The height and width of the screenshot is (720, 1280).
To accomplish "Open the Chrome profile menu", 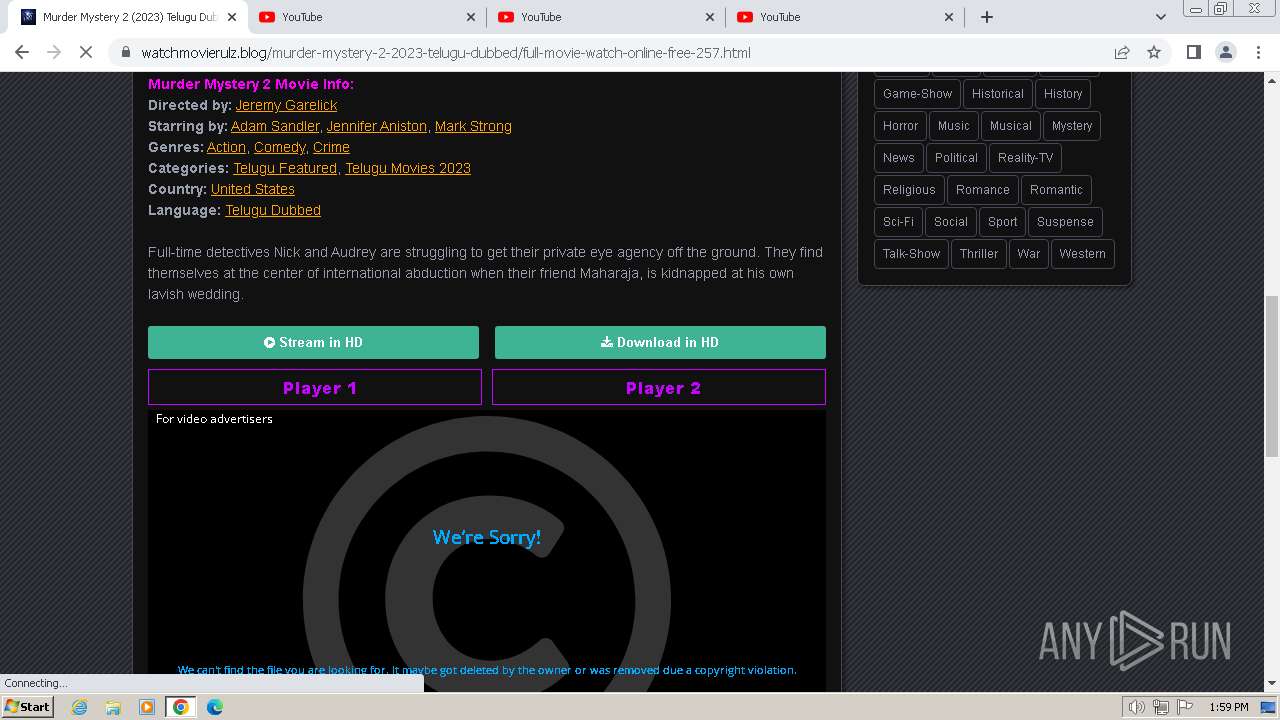I will 1225,52.
